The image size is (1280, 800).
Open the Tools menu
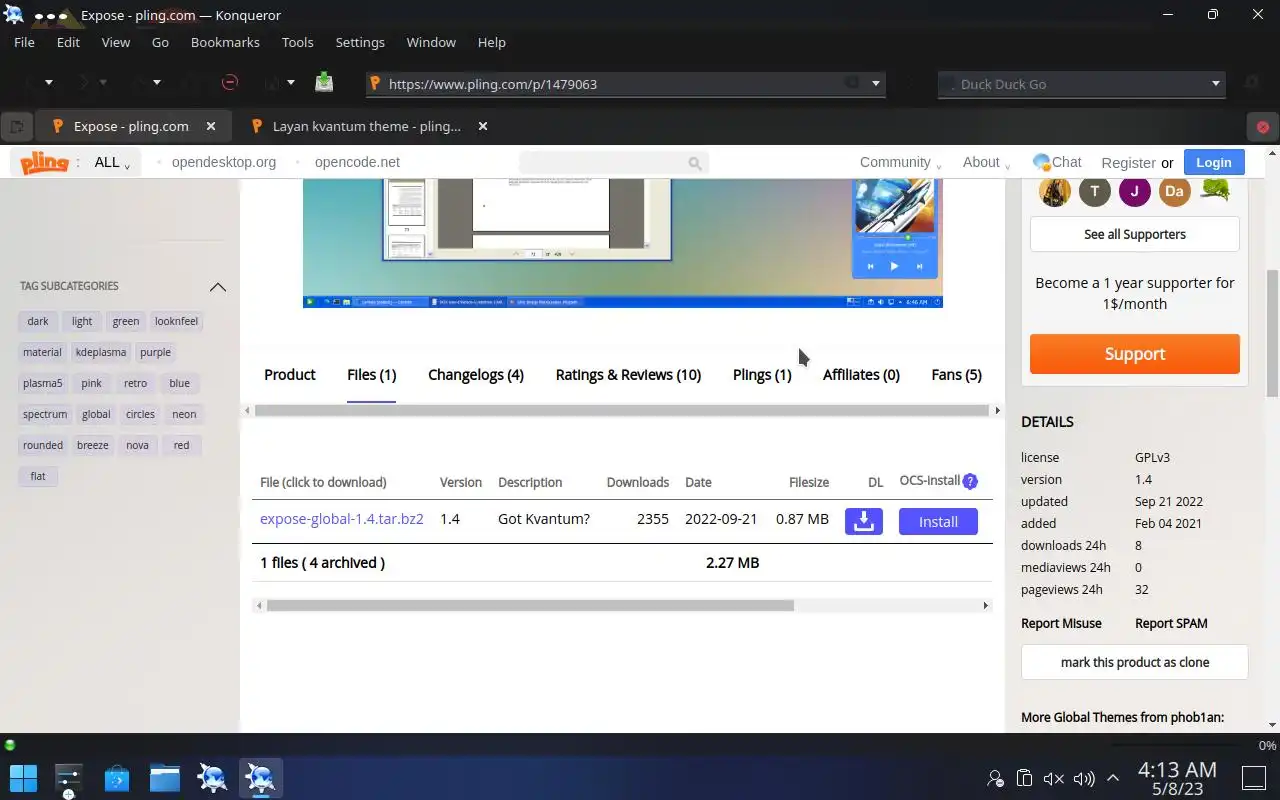pyautogui.click(x=297, y=42)
